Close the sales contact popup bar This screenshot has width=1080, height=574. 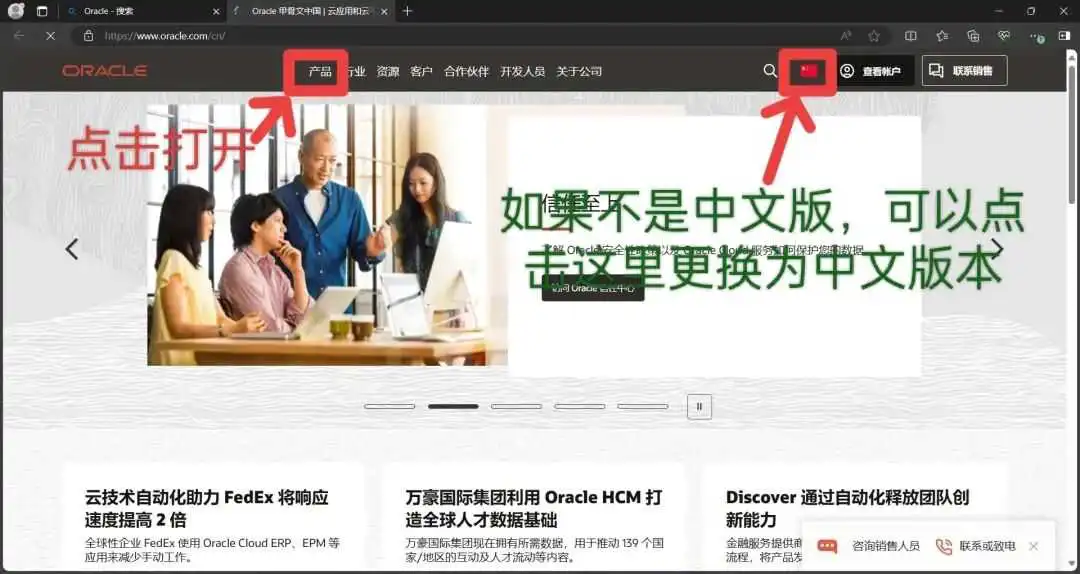point(1033,546)
